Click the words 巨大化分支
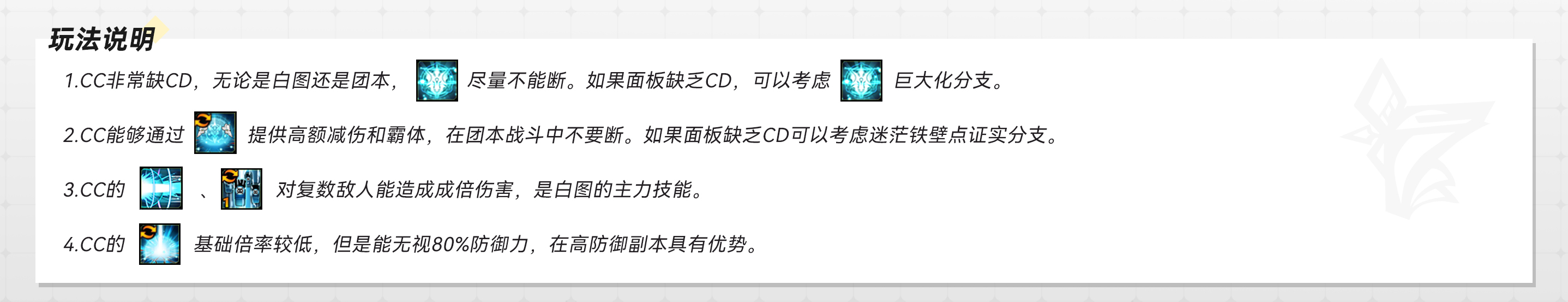 pos(943,80)
